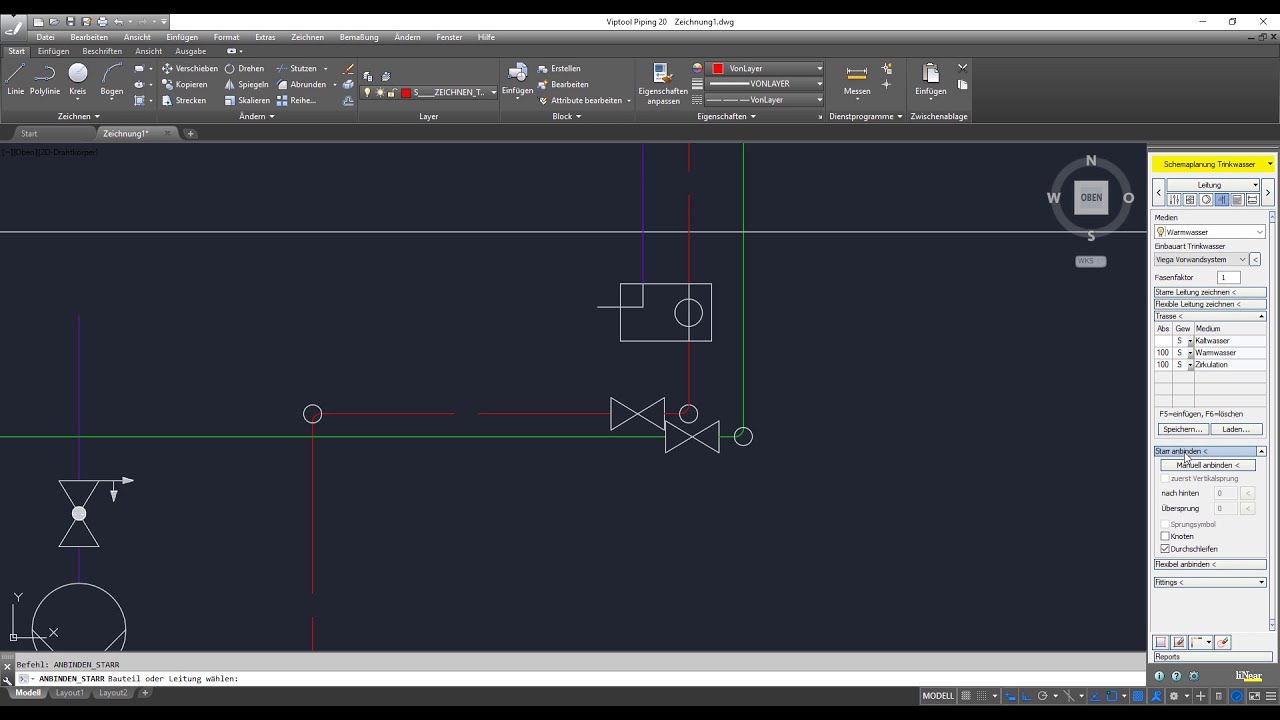Click the Erstellen block icon
This screenshot has height=720, width=1280.
(x=559, y=69)
